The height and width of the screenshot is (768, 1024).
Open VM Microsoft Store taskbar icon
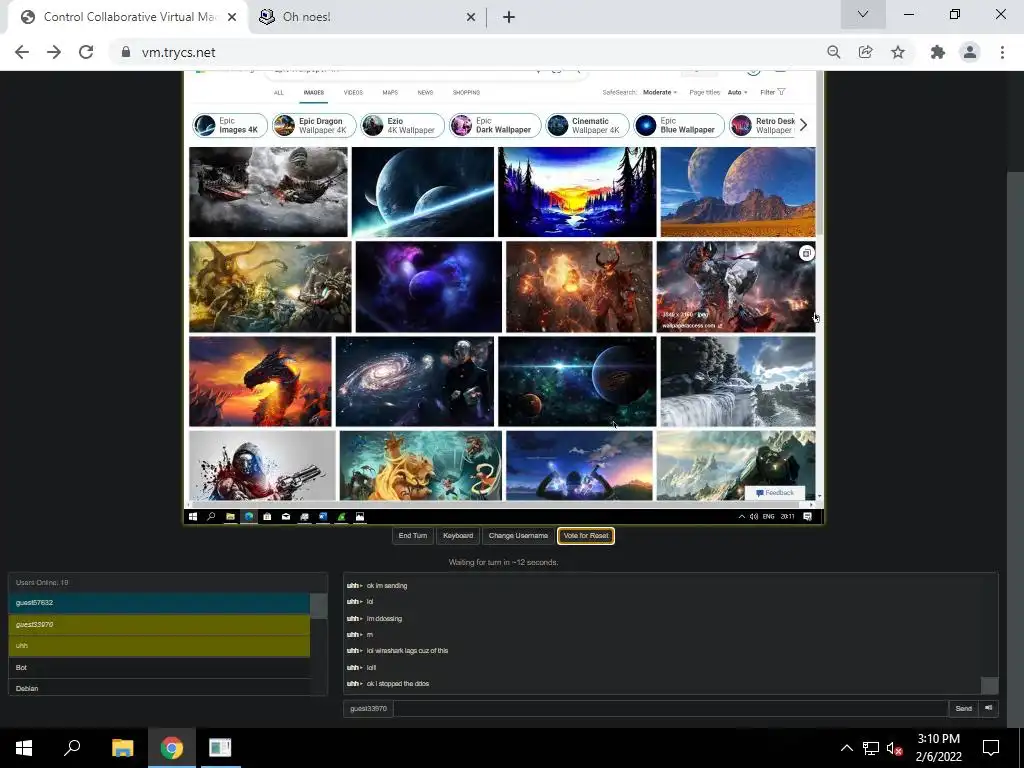[x=267, y=517]
